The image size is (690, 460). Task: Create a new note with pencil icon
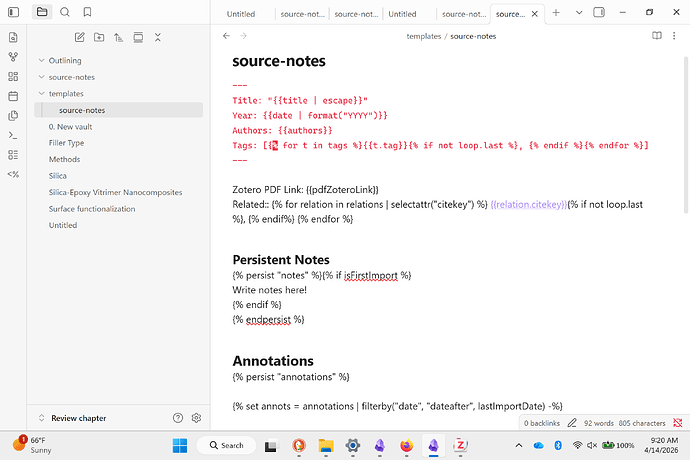pyautogui.click(x=80, y=37)
